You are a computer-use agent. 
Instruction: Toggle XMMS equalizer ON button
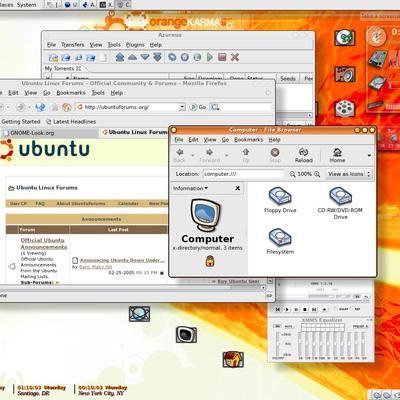coord(277,326)
